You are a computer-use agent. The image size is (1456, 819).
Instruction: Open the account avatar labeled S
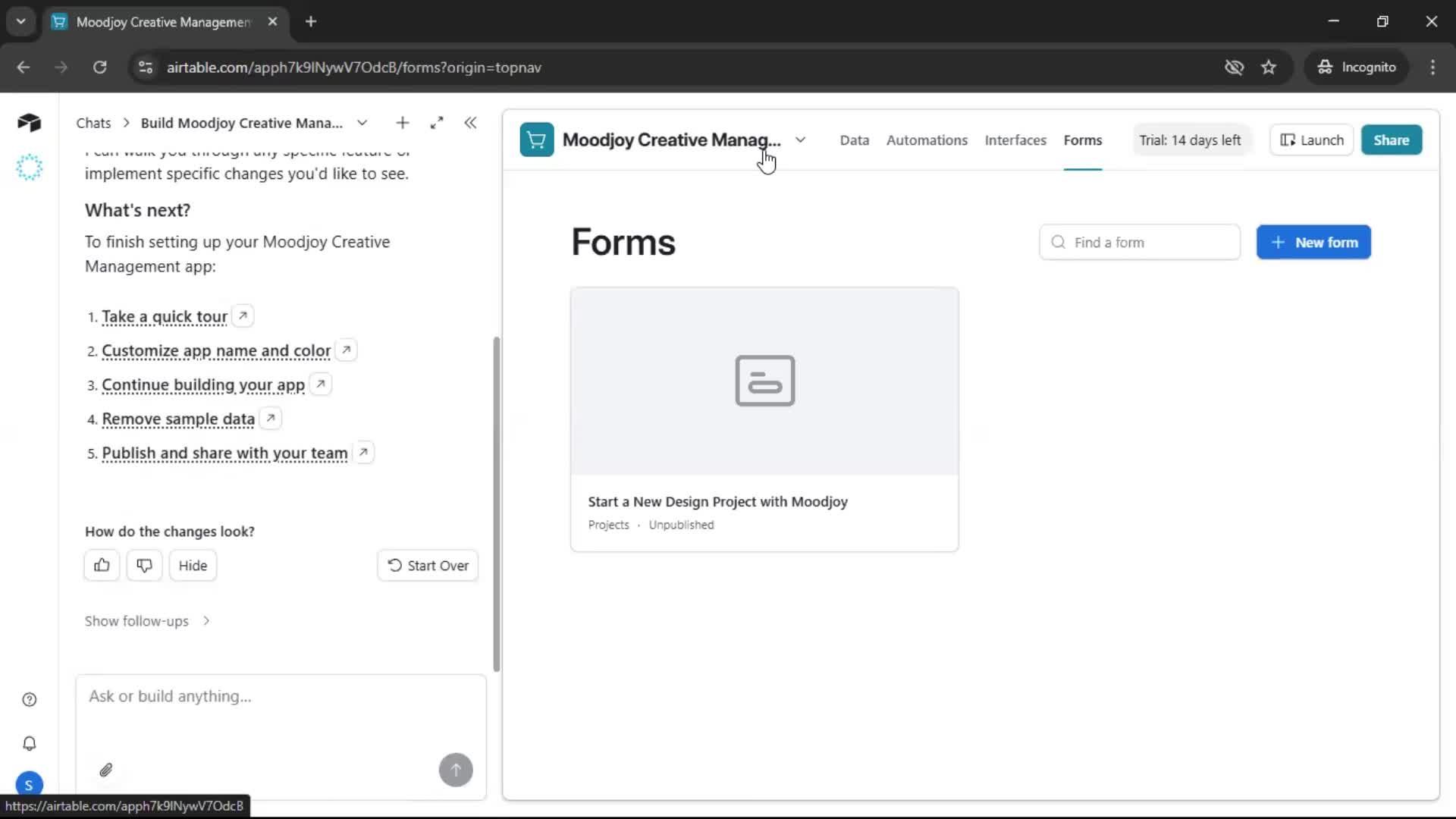point(29,784)
